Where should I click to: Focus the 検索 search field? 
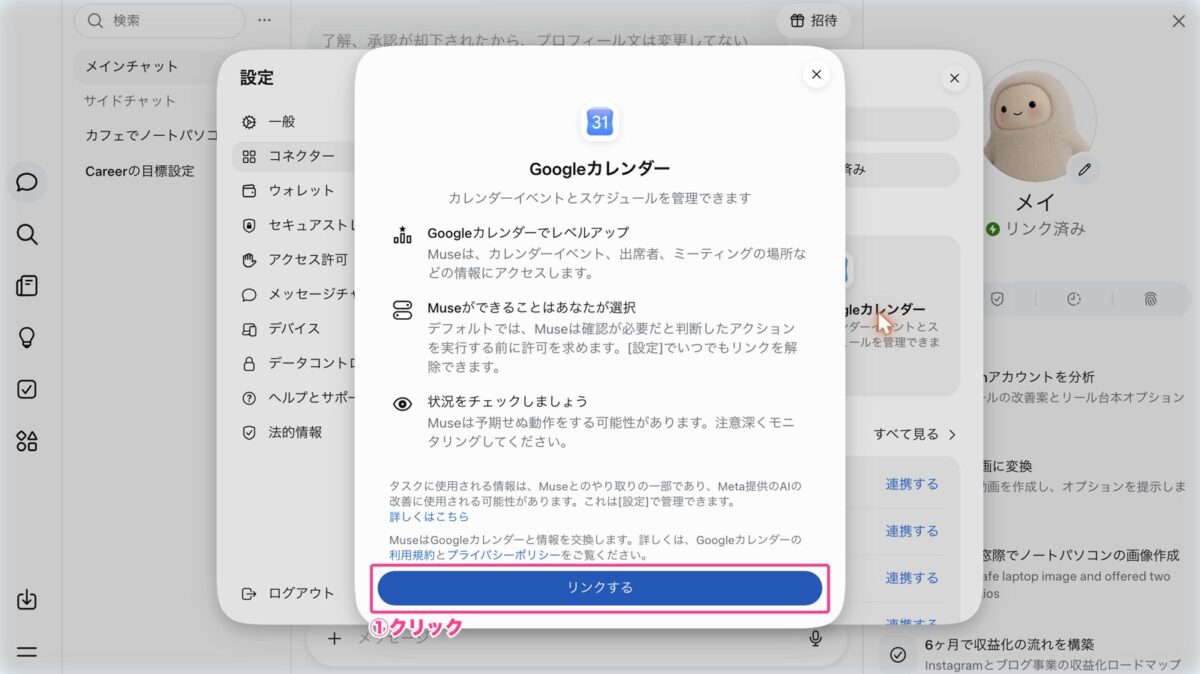point(160,20)
